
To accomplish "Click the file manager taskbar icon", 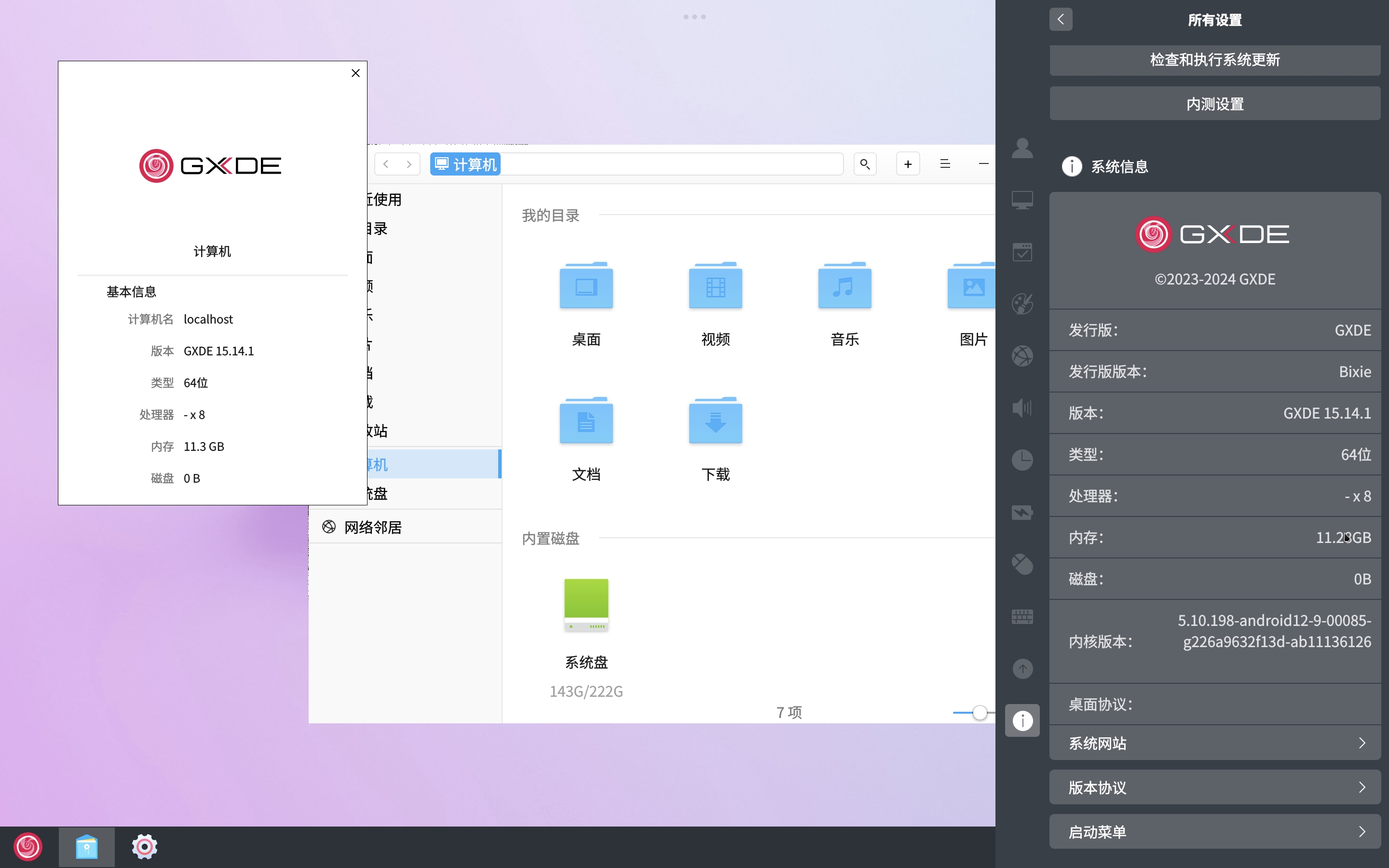I will (x=87, y=847).
